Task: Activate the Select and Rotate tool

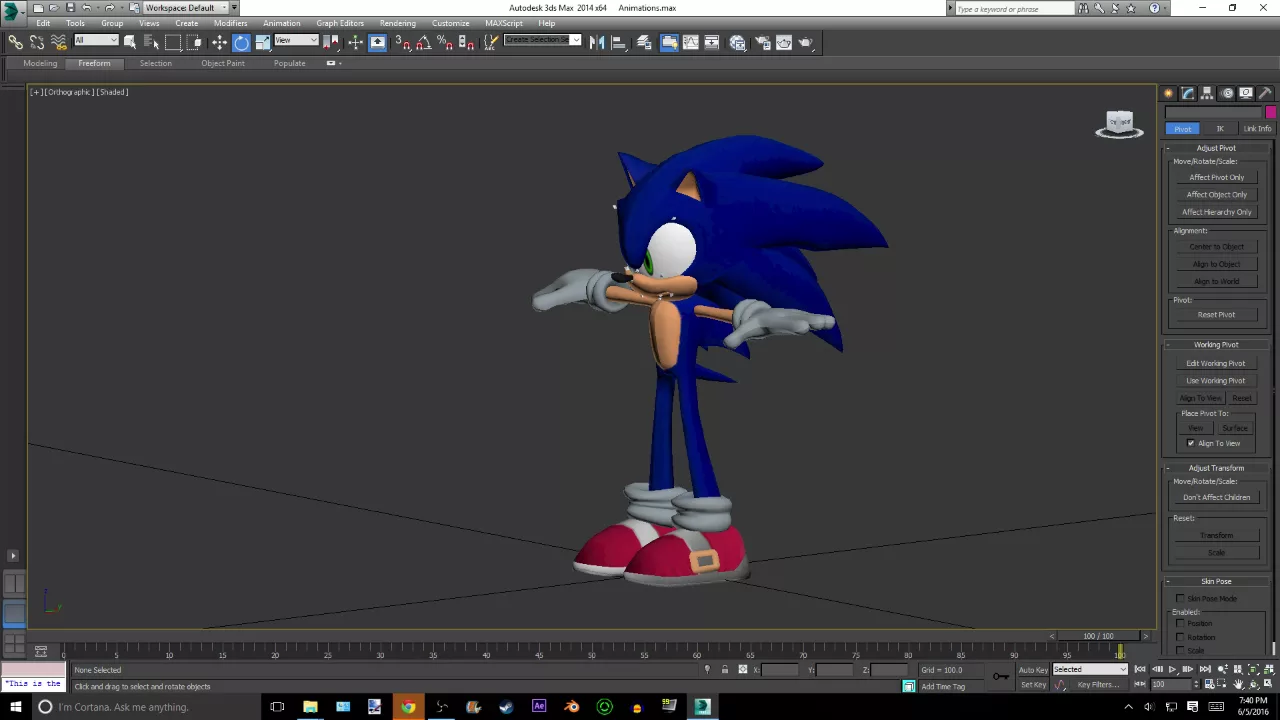Action: coord(241,42)
